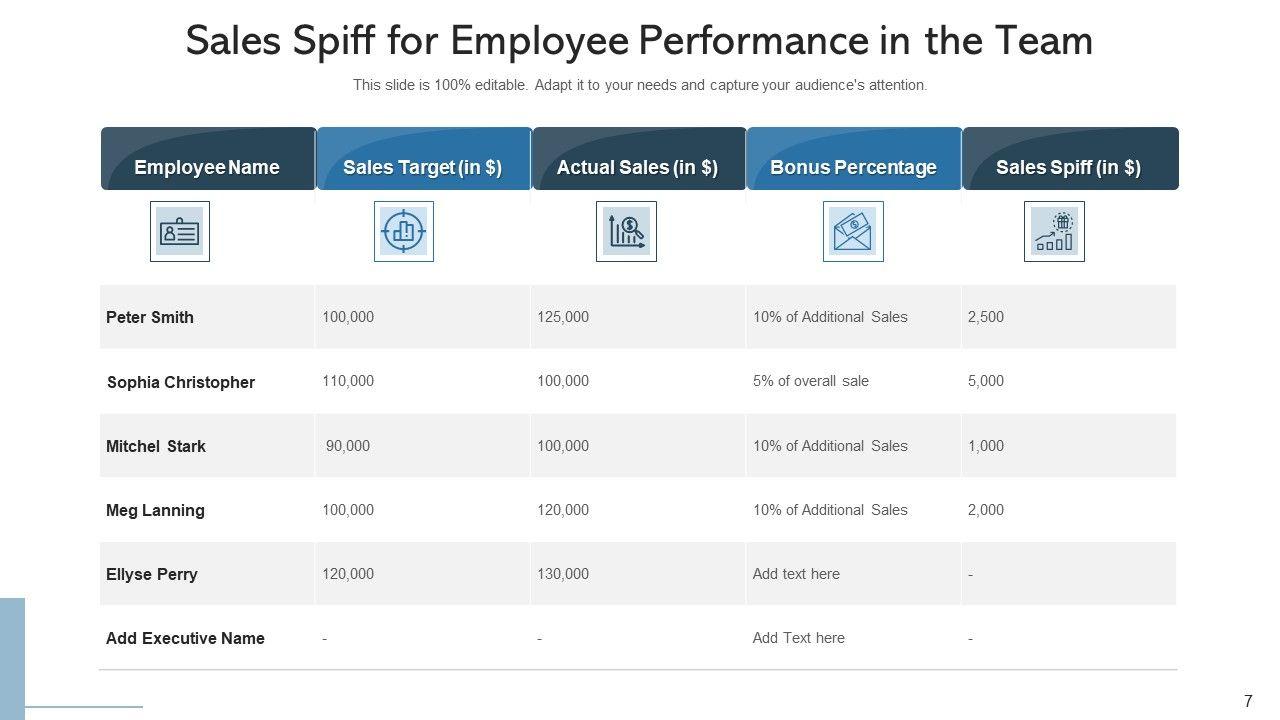Click the employee ID card icon
Screen dimensions: 1280x720
pyautogui.click(x=180, y=232)
